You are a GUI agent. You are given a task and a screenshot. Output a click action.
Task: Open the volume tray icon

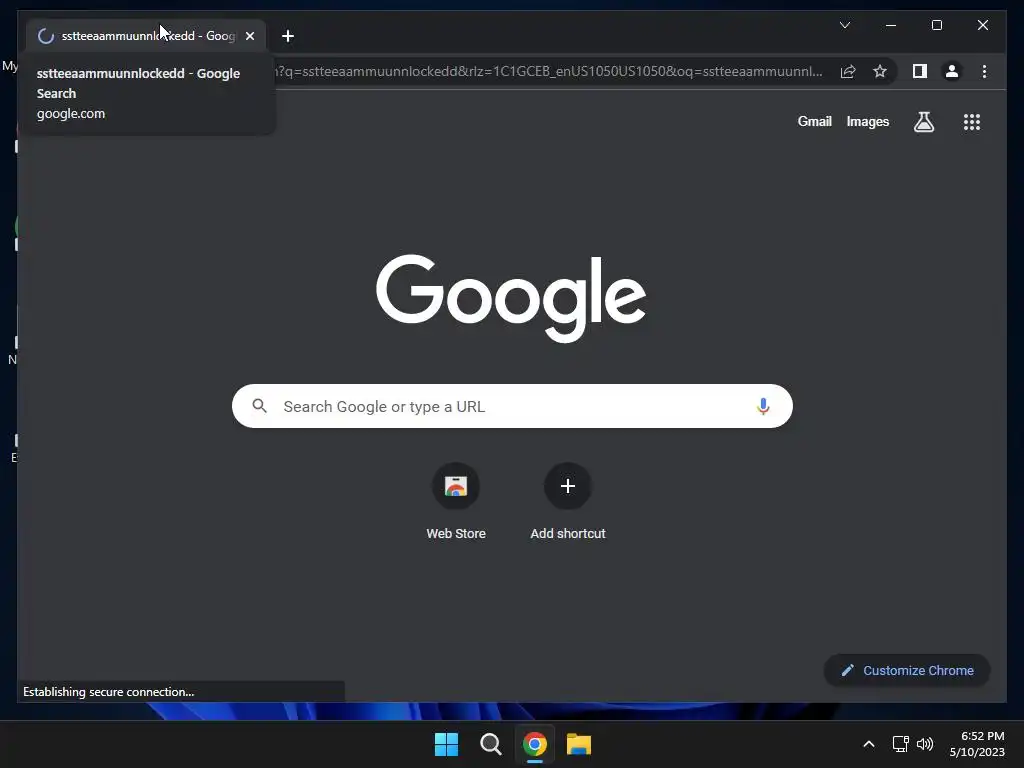coord(925,744)
